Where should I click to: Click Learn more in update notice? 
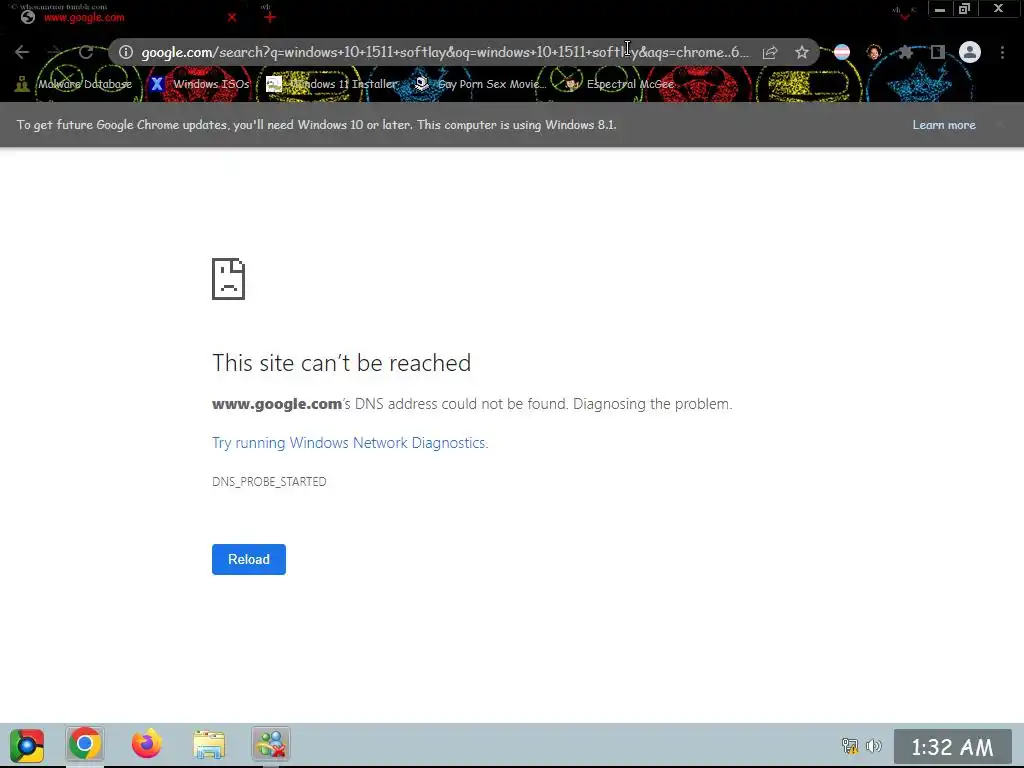[x=944, y=125]
